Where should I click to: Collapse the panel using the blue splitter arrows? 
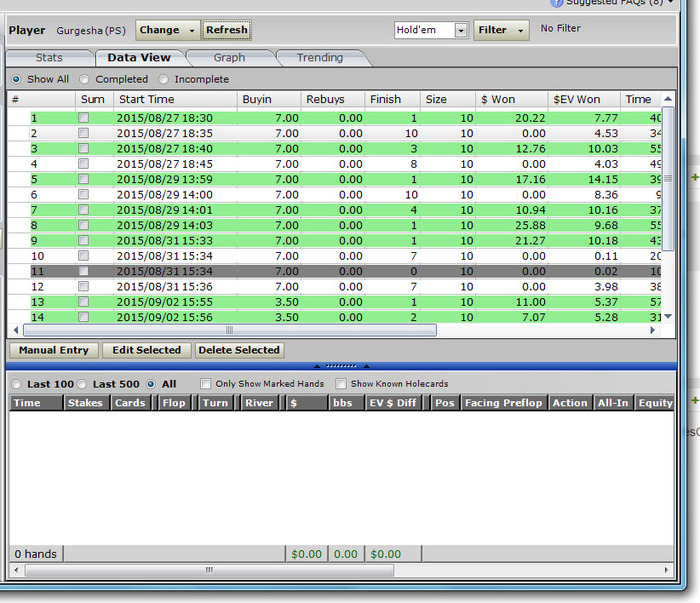point(342,366)
